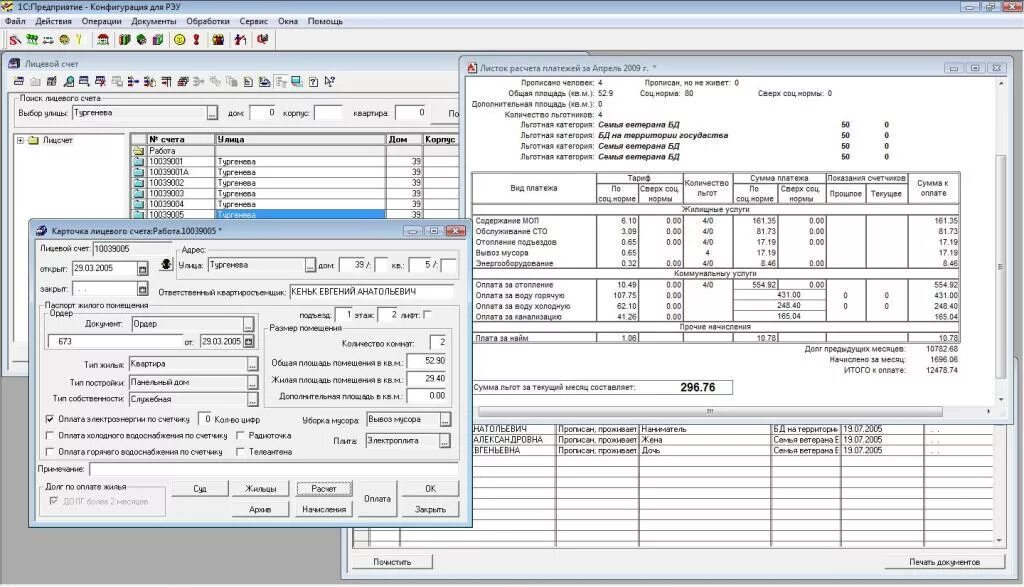Open calendar for the закрыт date field

pyautogui.click(x=142, y=289)
